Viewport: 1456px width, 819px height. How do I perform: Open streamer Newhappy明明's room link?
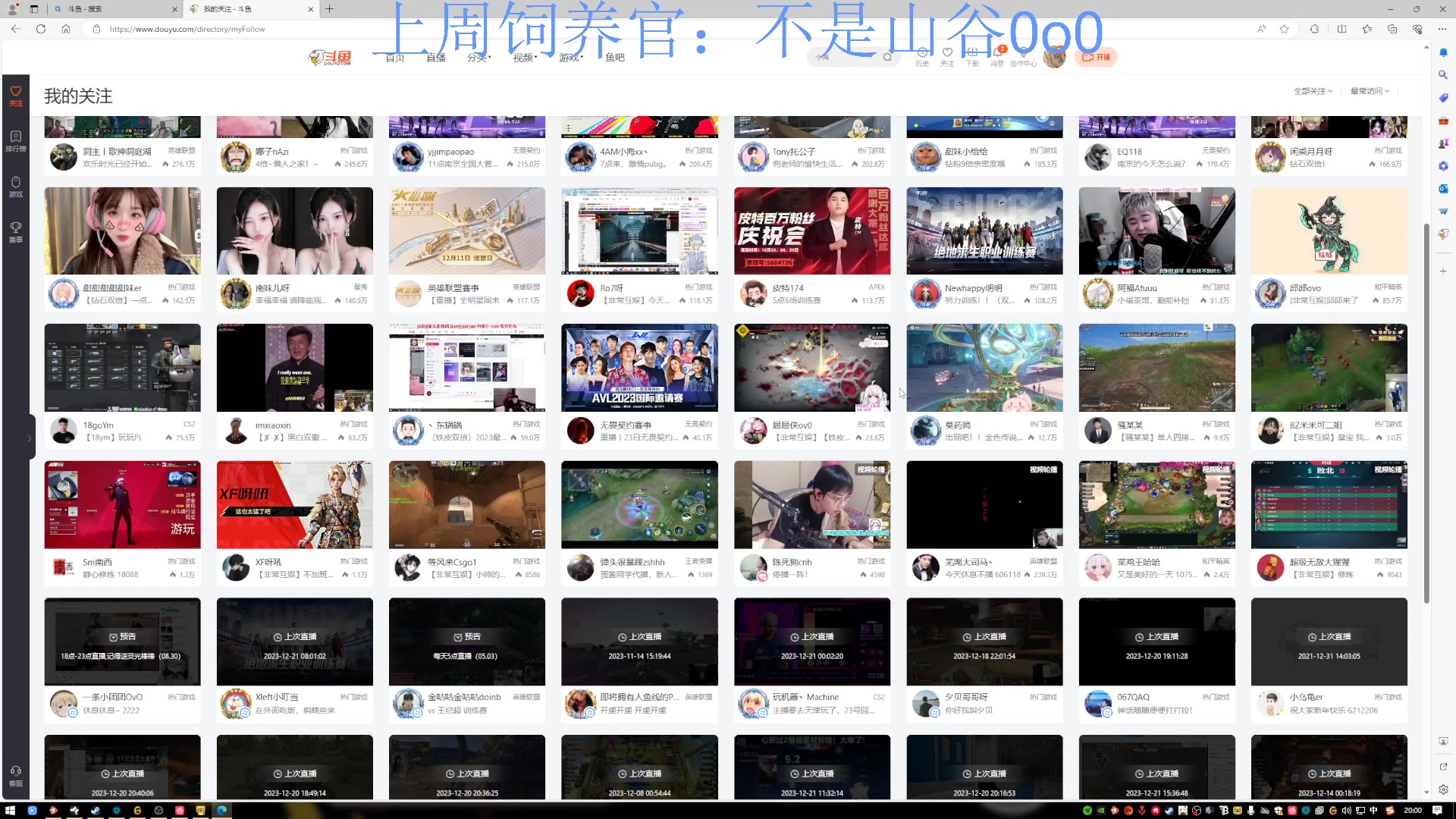pos(974,288)
